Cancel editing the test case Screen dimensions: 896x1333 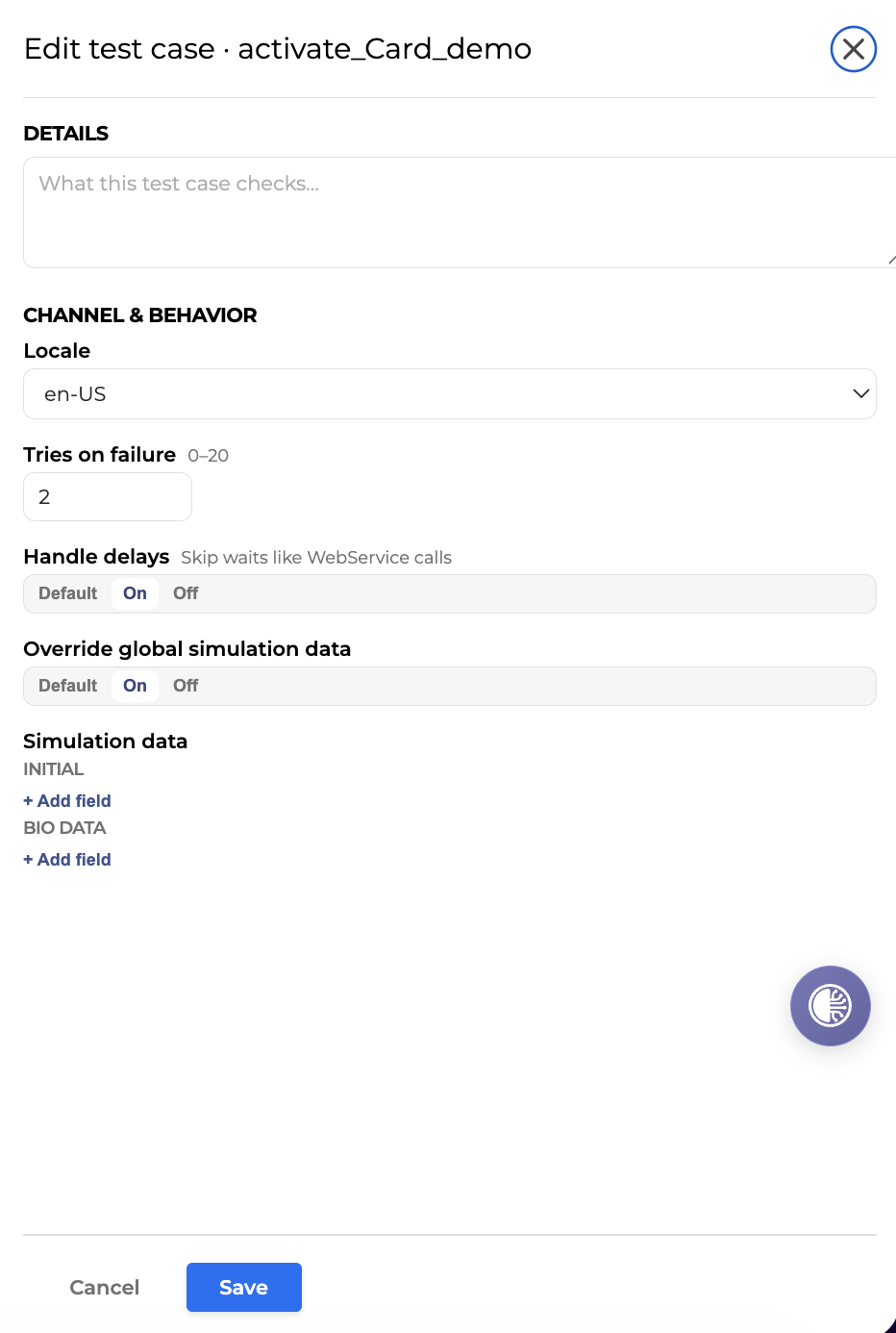click(105, 1288)
